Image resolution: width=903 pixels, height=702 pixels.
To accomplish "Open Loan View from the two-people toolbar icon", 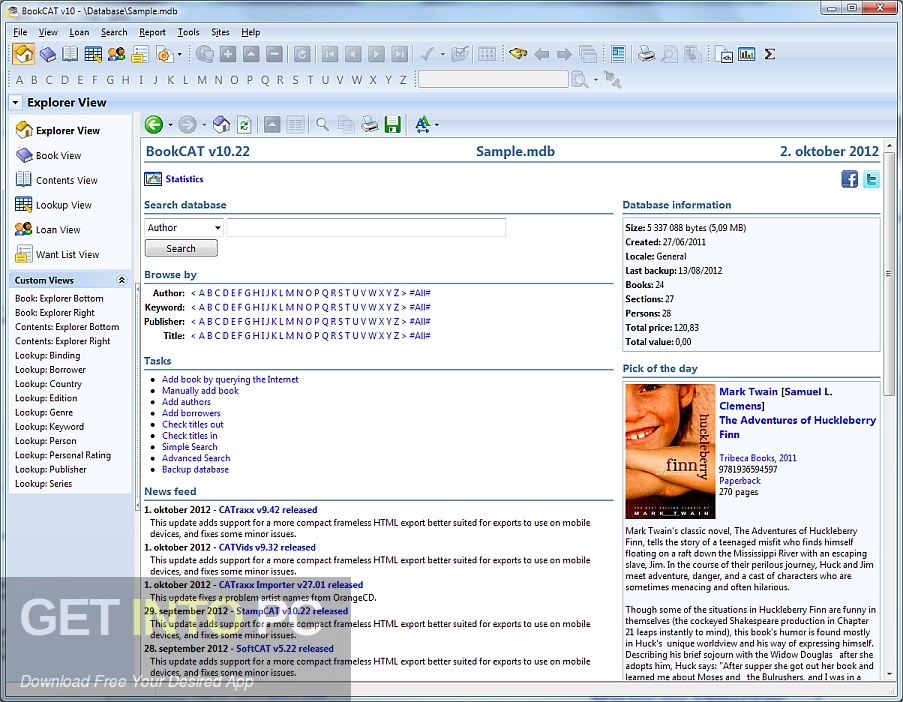I will coord(116,54).
